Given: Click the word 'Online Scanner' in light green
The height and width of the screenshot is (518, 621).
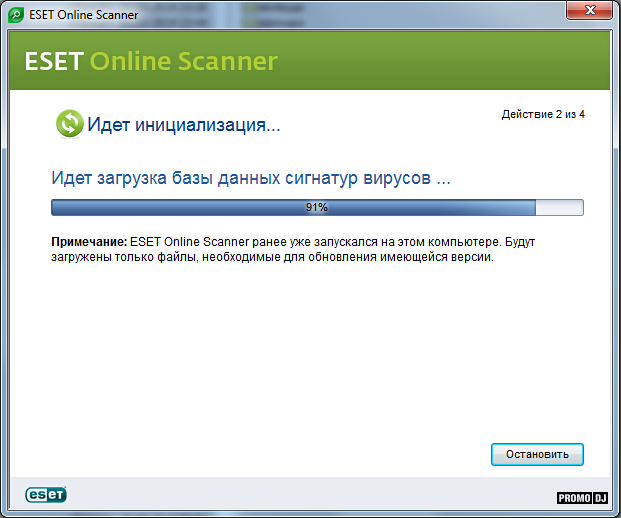Looking at the screenshot, I should click(x=184, y=62).
